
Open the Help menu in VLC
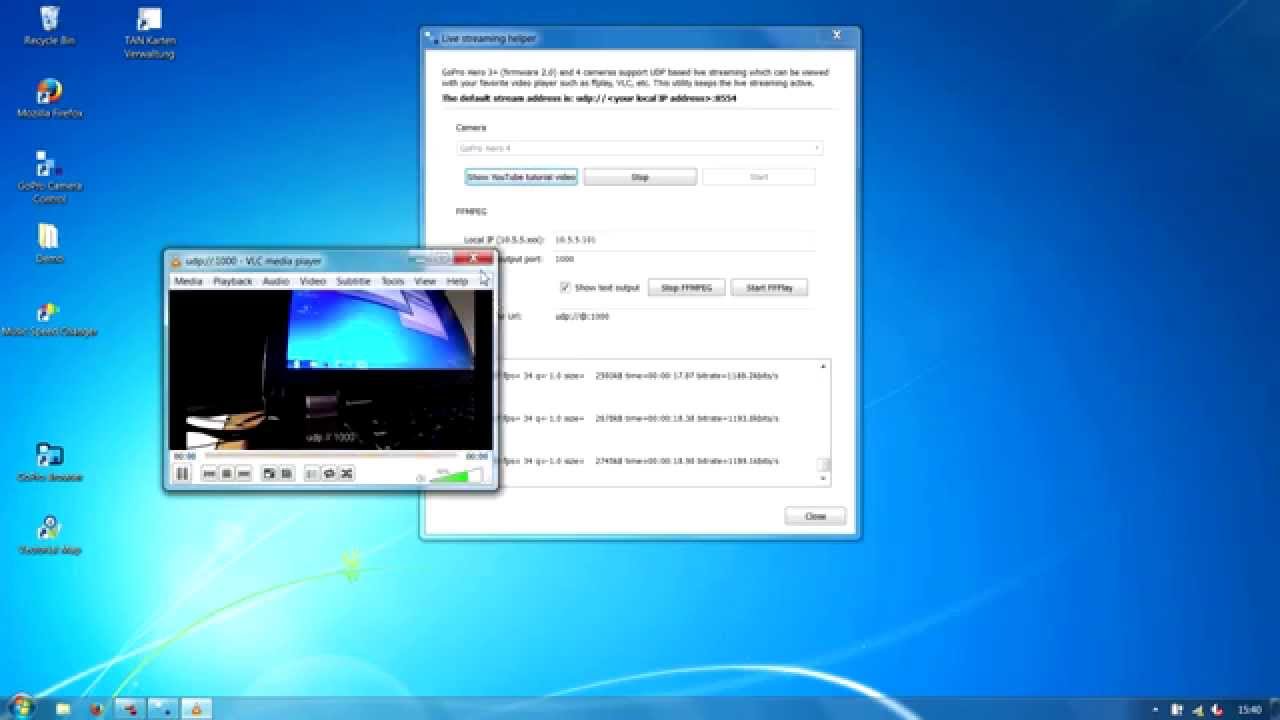click(x=457, y=281)
